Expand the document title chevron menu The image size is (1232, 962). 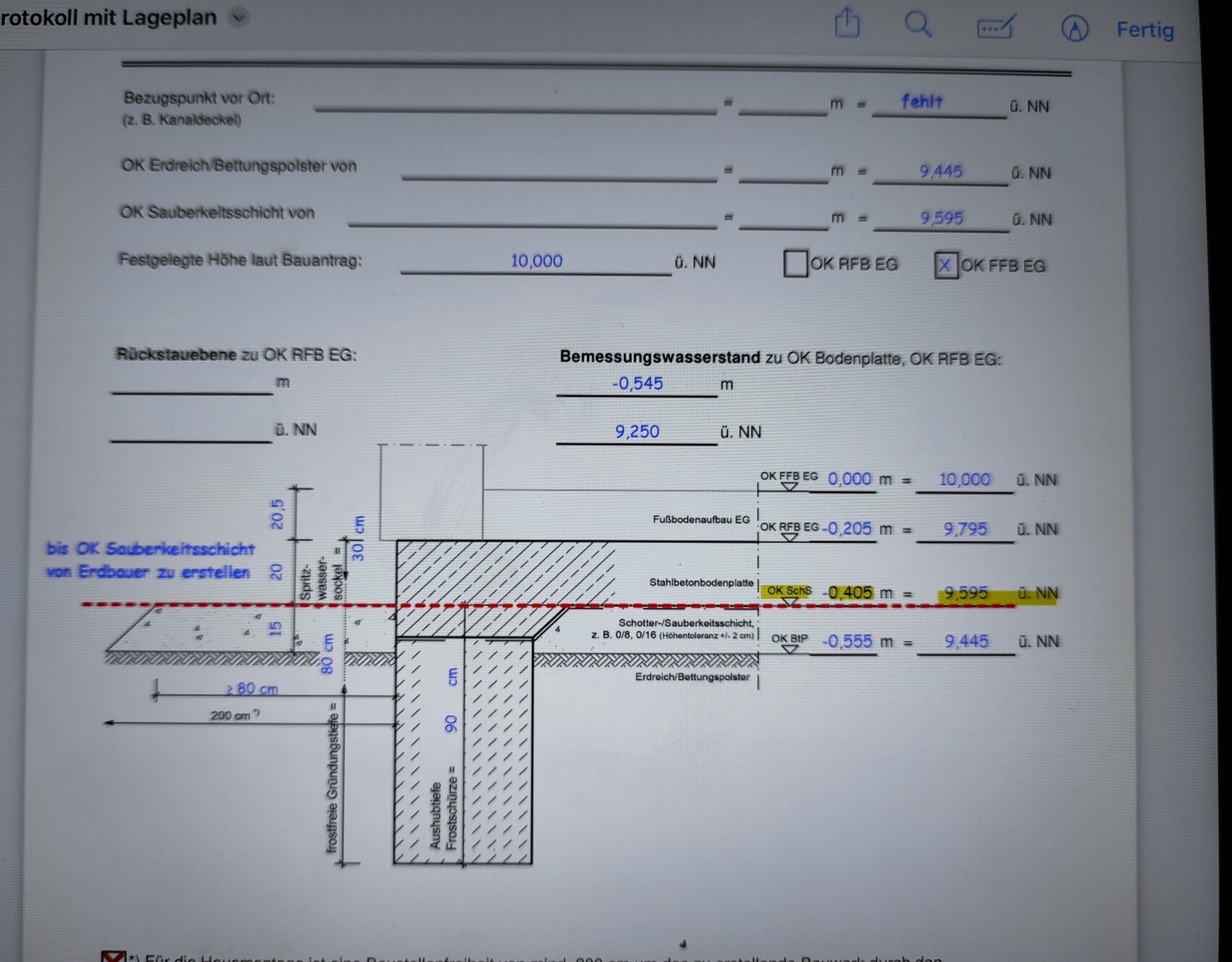[238, 17]
